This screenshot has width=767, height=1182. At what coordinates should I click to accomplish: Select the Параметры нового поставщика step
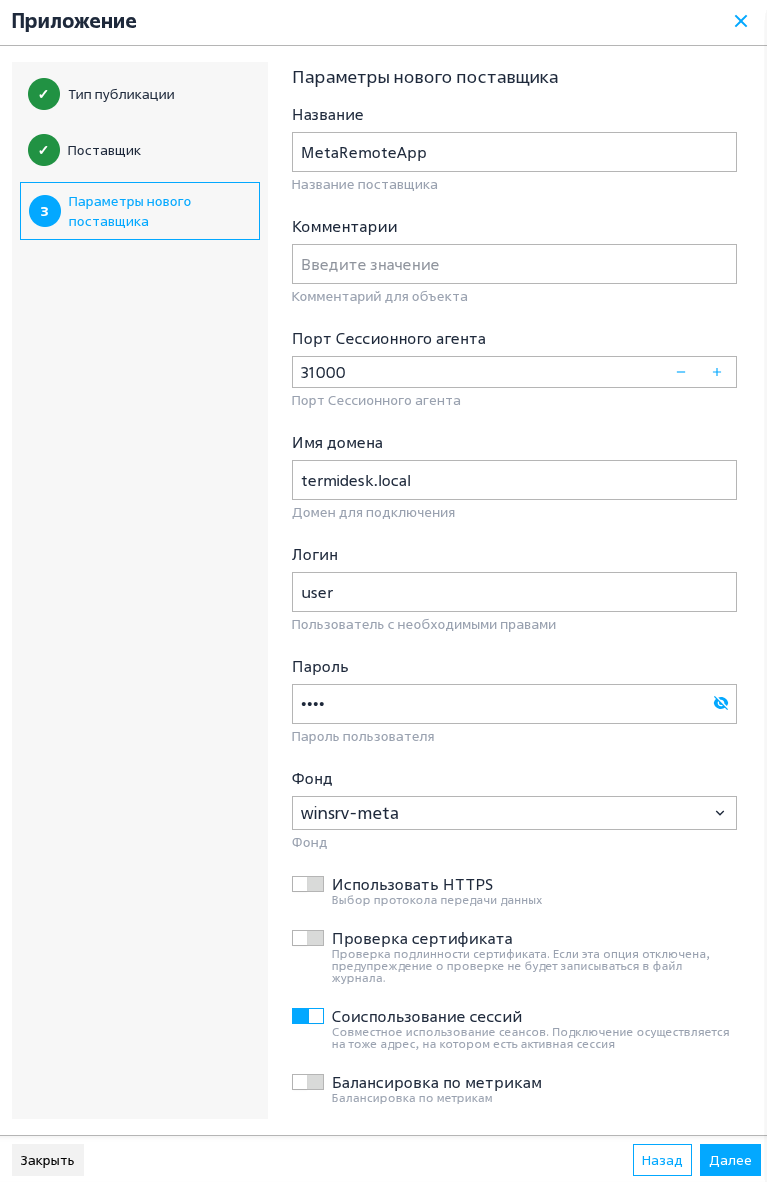click(140, 211)
